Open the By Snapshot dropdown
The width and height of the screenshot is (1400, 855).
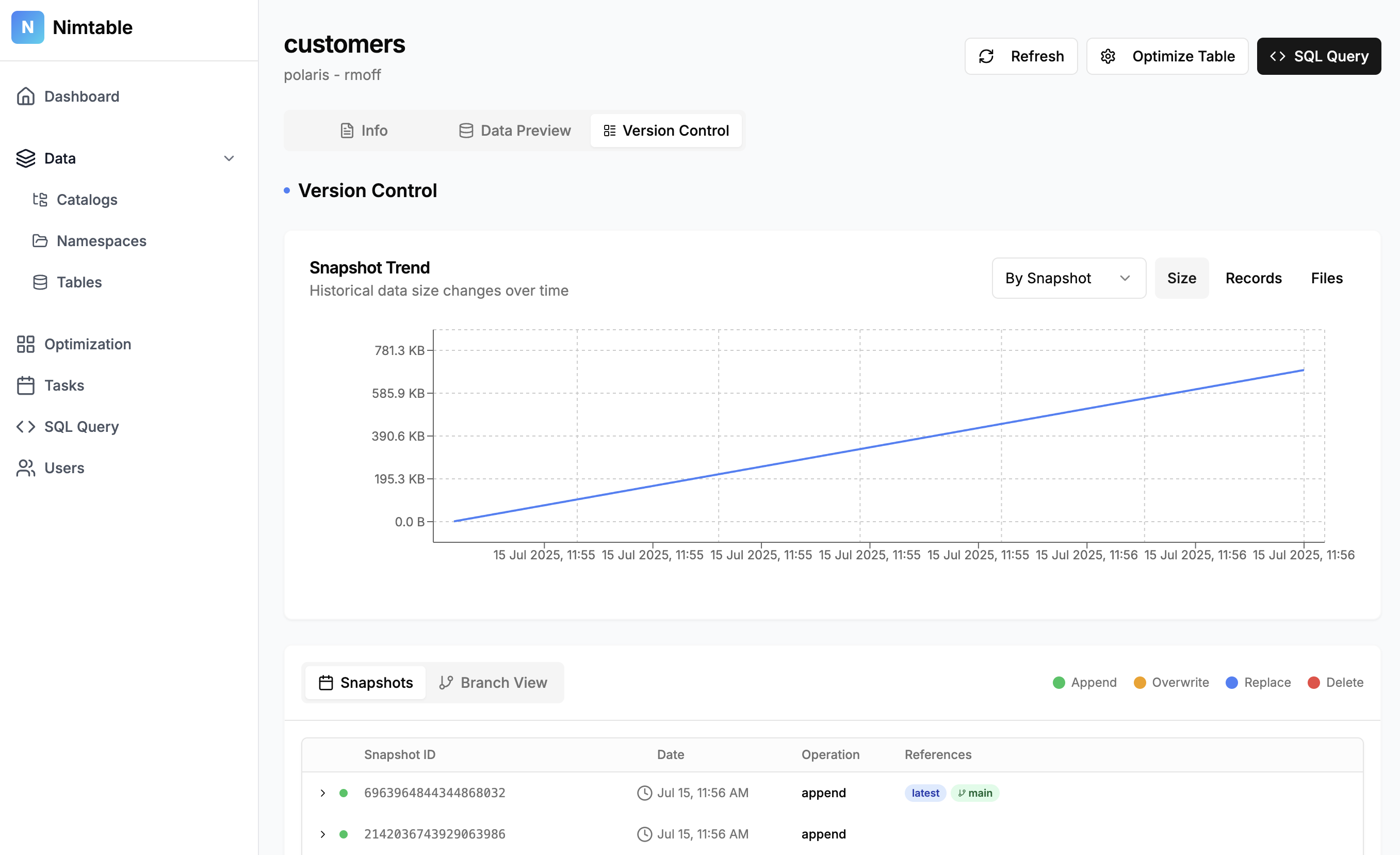tap(1068, 278)
